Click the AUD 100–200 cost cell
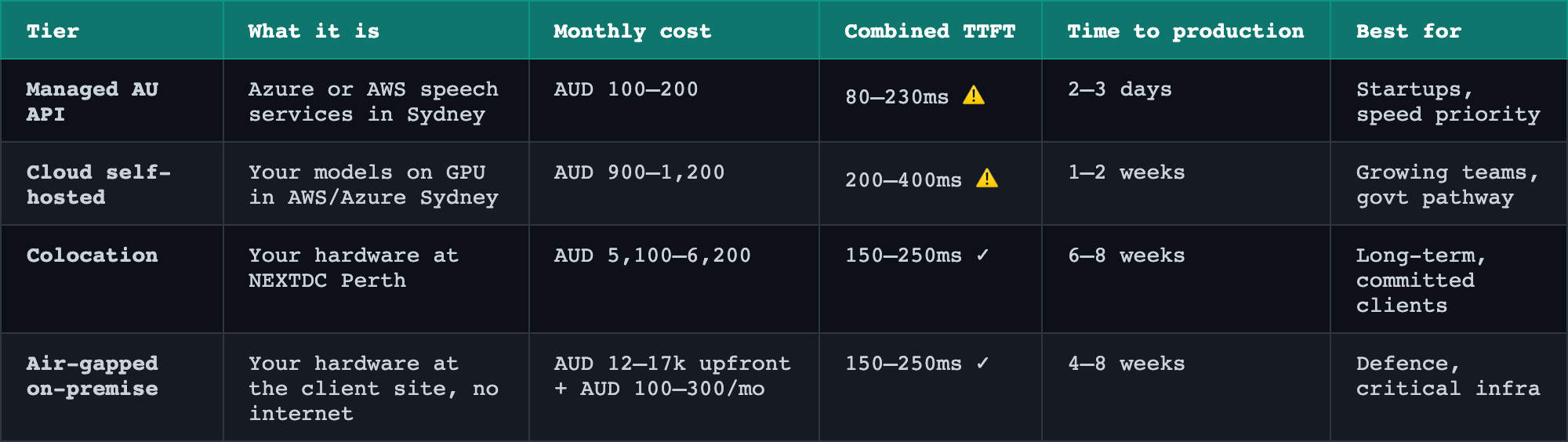Viewport: 1568px width, 442px height. (626, 89)
